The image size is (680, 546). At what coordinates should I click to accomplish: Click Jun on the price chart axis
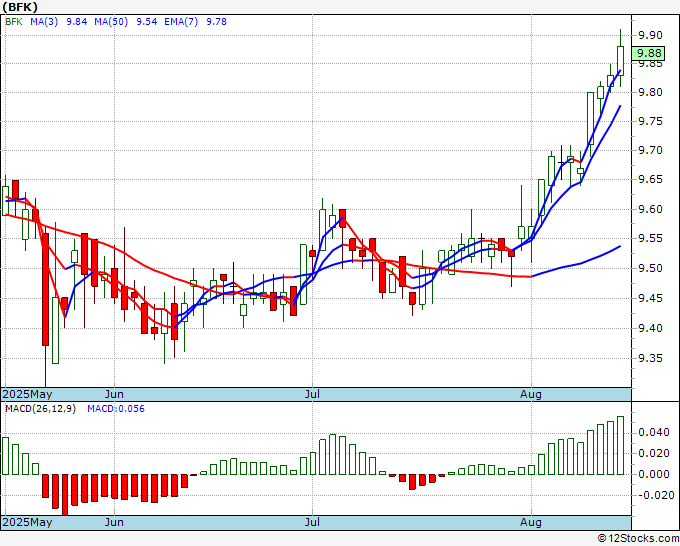pyautogui.click(x=114, y=394)
